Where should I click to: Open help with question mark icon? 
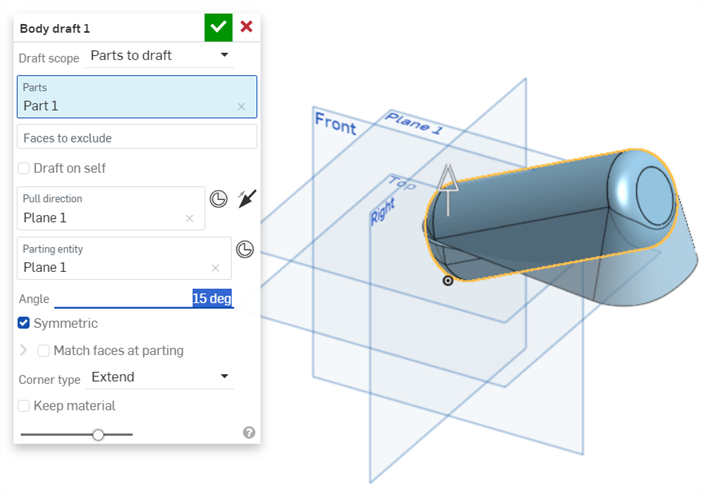tap(249, 433)
